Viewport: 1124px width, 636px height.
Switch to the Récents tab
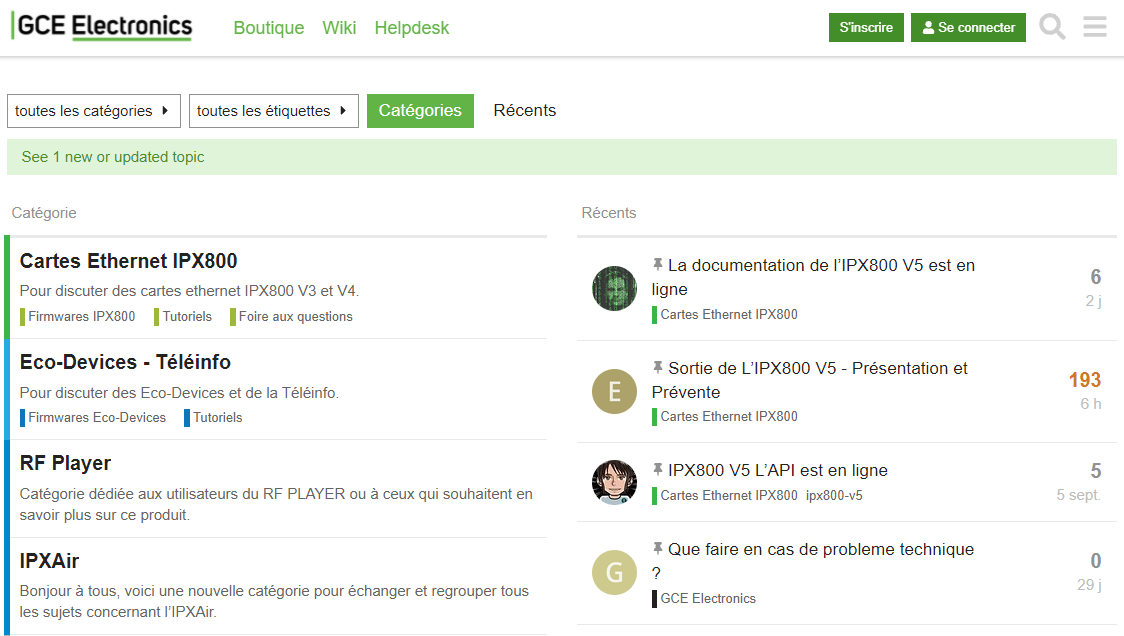point(524,111)
